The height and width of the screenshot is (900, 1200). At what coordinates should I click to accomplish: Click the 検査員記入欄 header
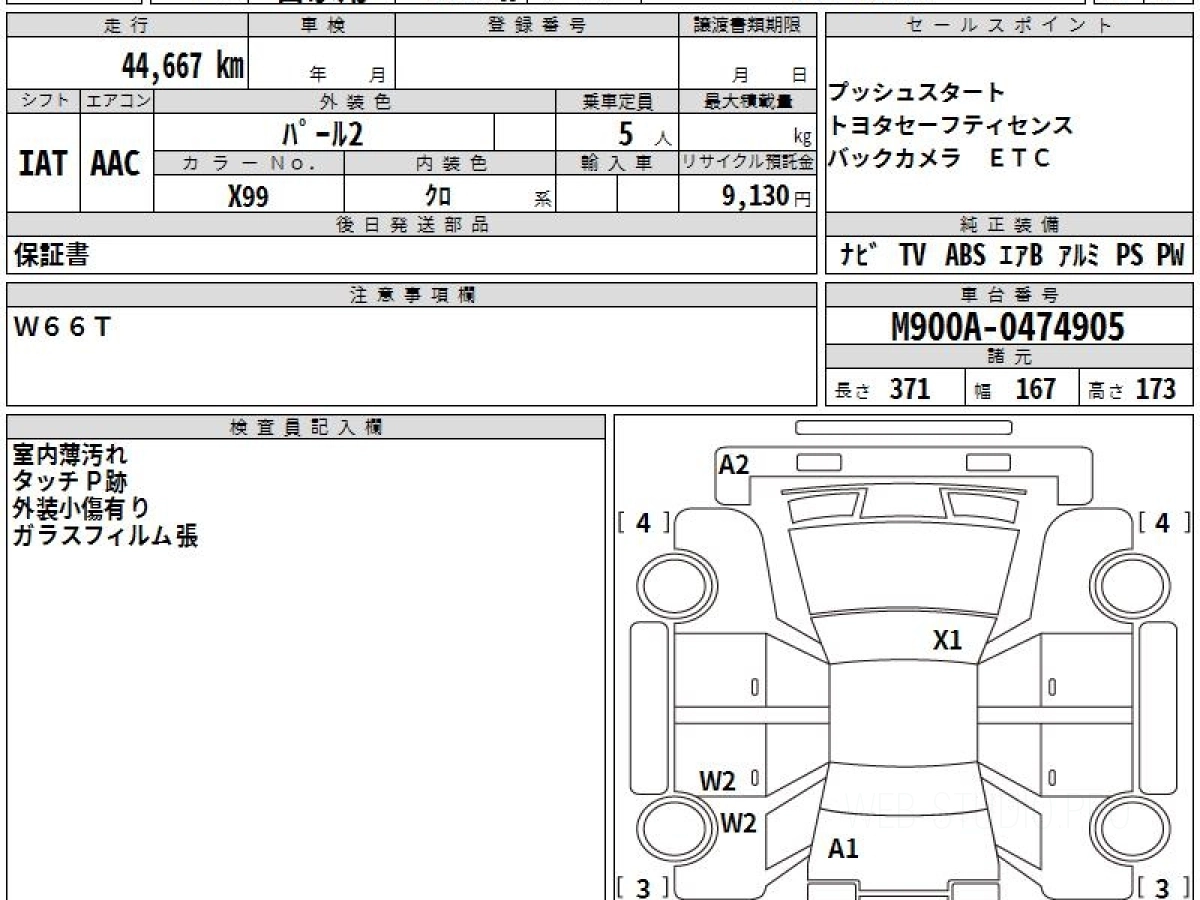click(306, 426)
